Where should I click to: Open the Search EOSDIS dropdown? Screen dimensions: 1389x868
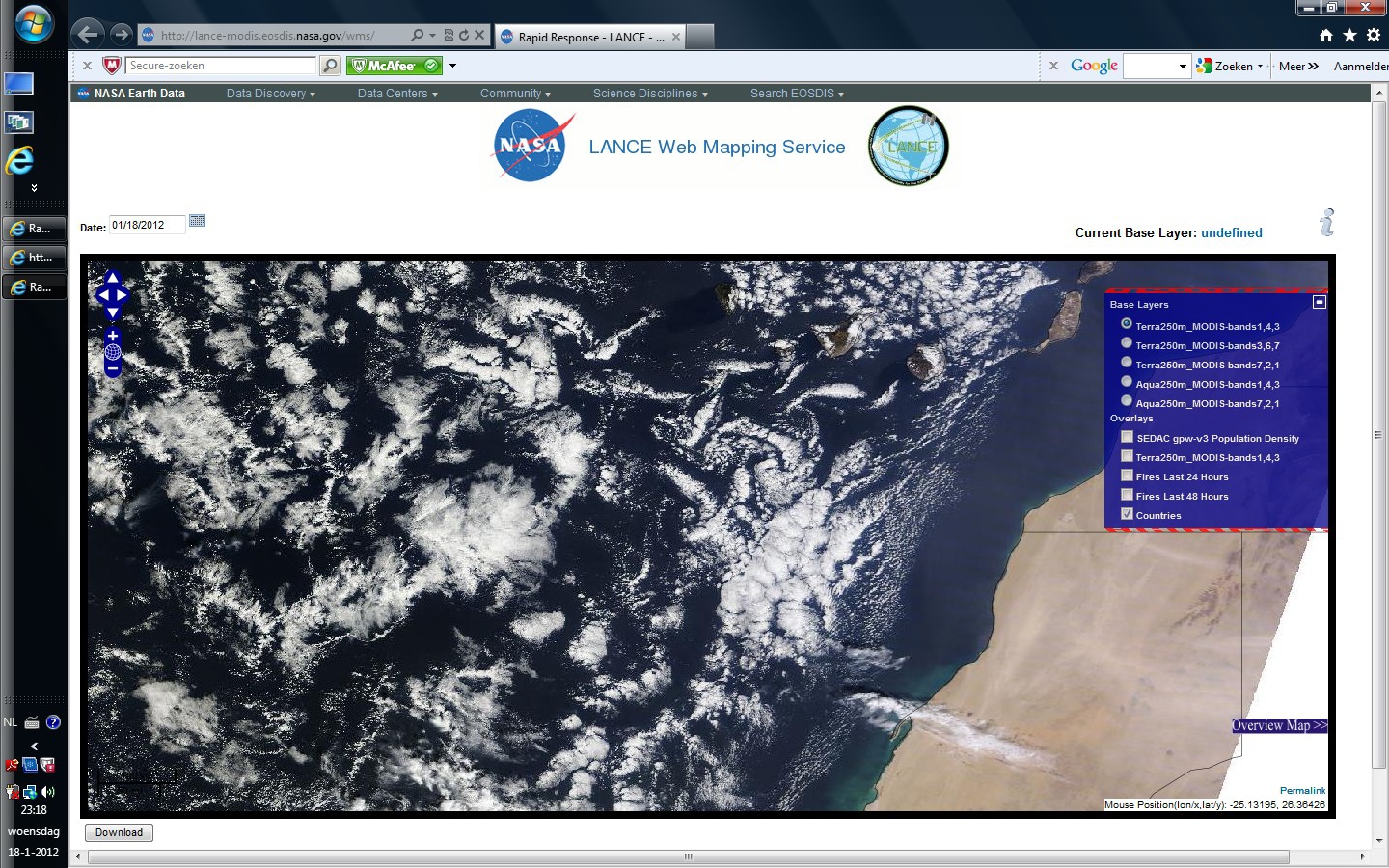[x=797, y=94]
